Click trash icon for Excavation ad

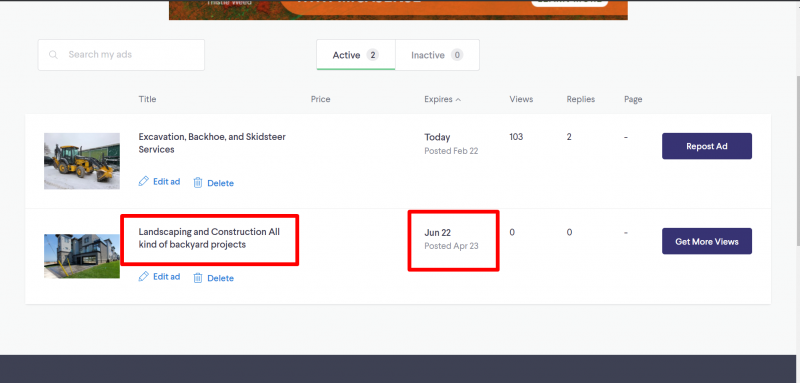[x=198, y=183]
